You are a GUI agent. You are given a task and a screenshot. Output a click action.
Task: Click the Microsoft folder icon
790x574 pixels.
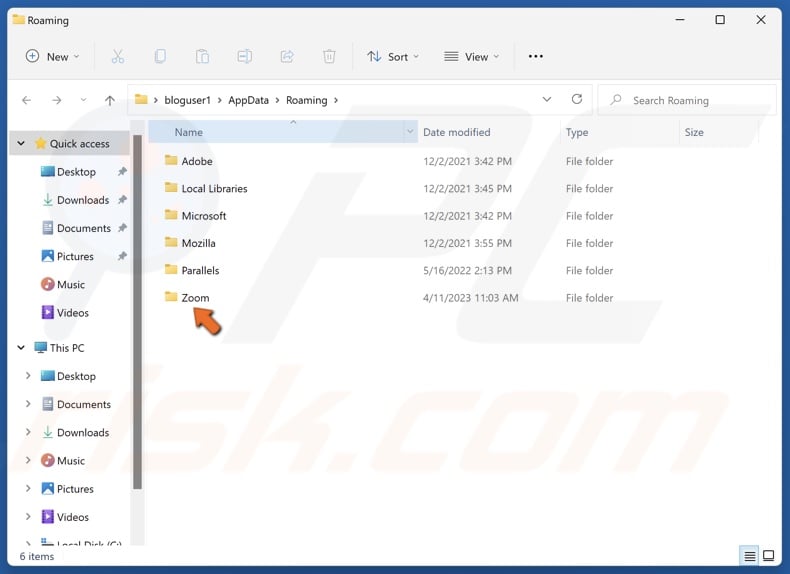coord(171,215)
